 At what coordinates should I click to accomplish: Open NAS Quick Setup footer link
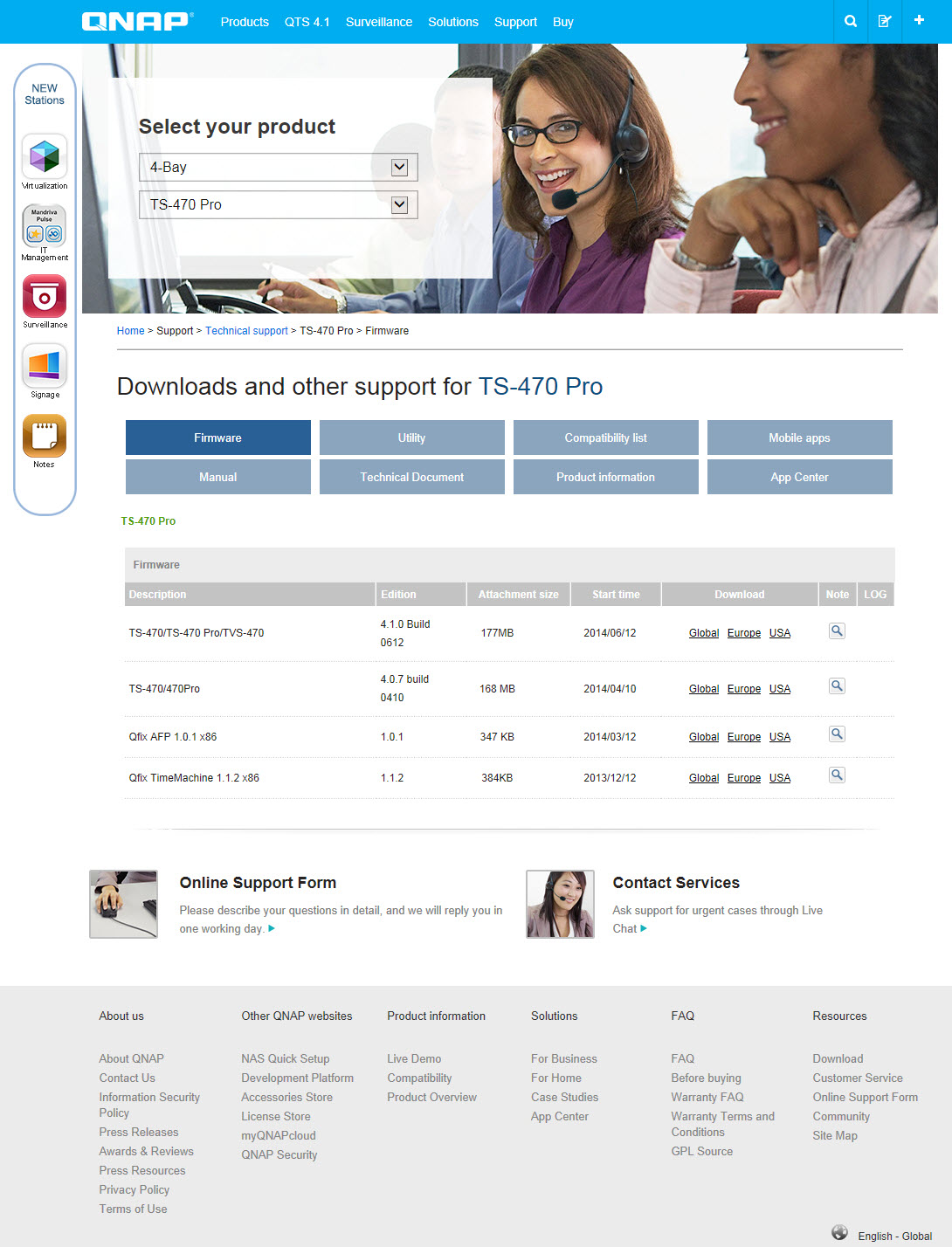click(x=286, y=1058)
